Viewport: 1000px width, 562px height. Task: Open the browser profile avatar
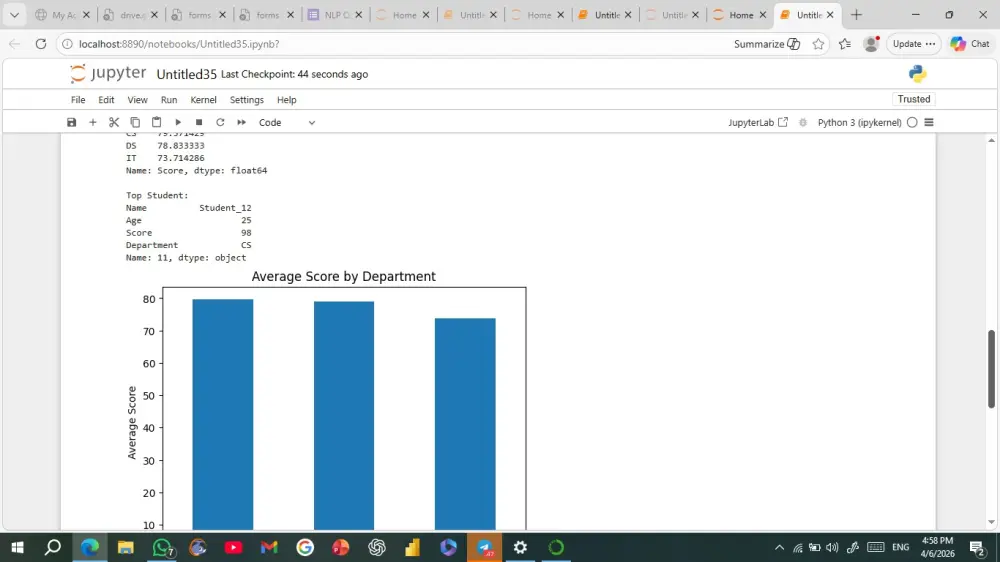(x=871, y=43)
